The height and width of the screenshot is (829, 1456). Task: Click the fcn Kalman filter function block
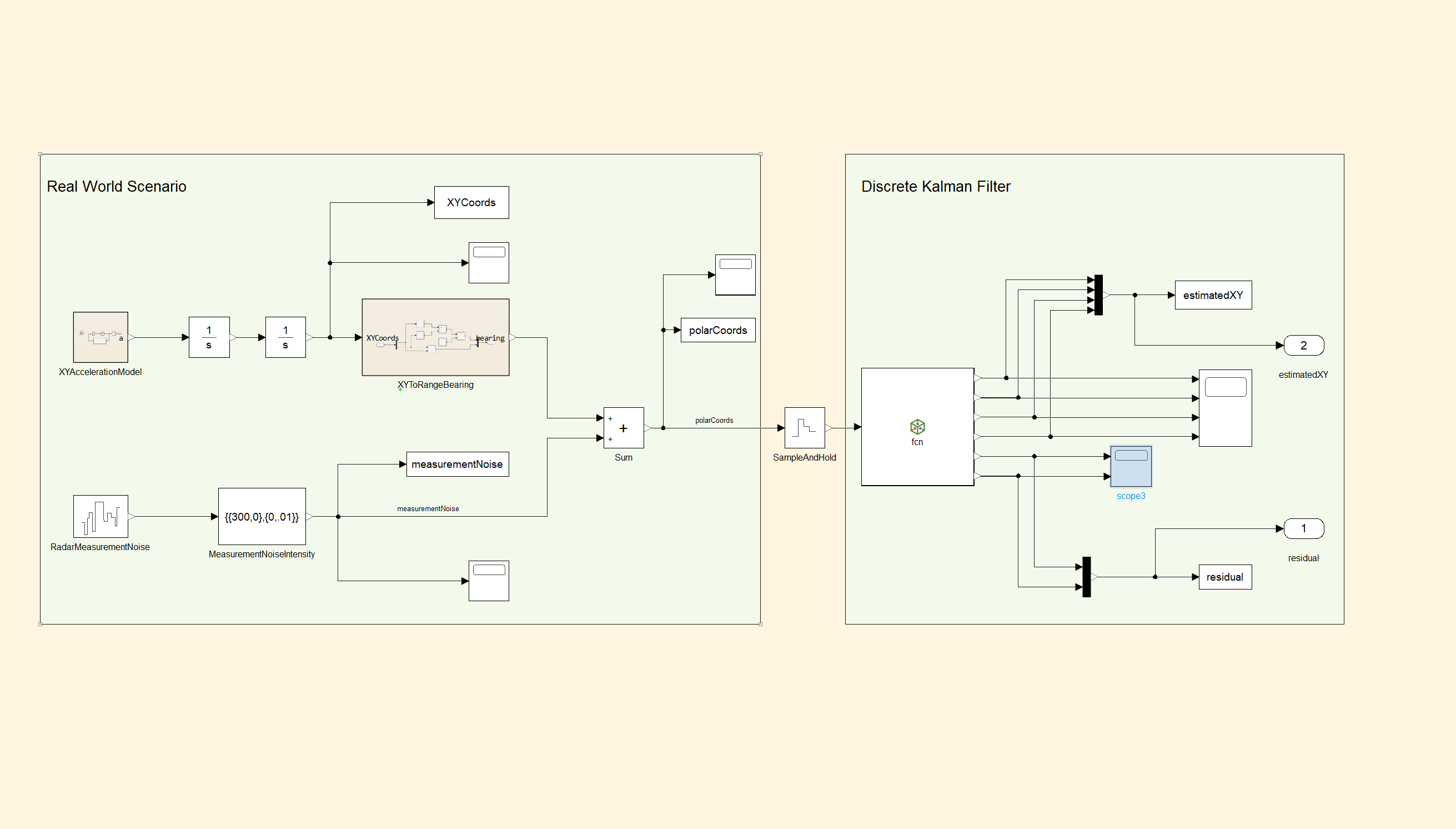(917, 427)
